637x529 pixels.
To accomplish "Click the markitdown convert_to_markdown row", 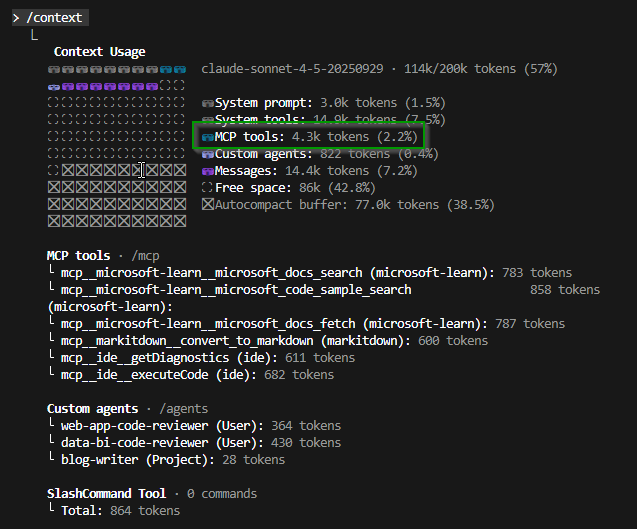I will coord(268,341).
